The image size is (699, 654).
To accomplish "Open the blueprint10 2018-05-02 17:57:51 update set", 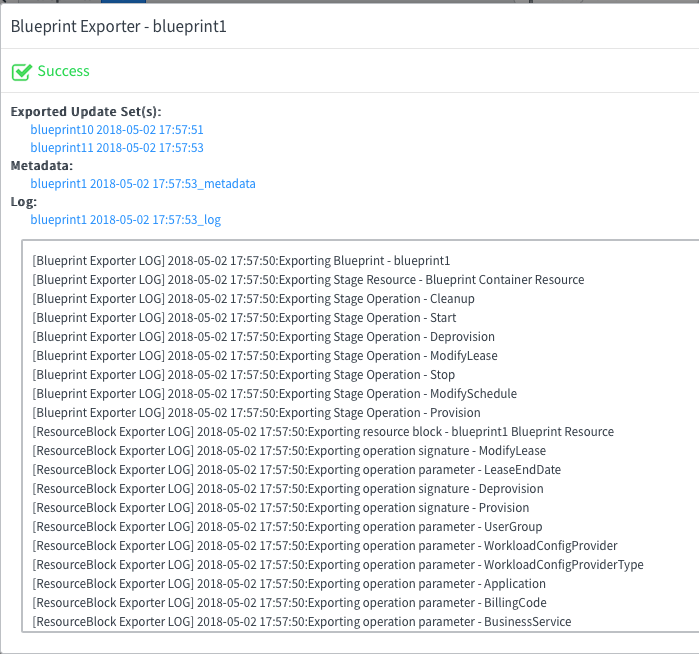I will [x=117, y=130].
